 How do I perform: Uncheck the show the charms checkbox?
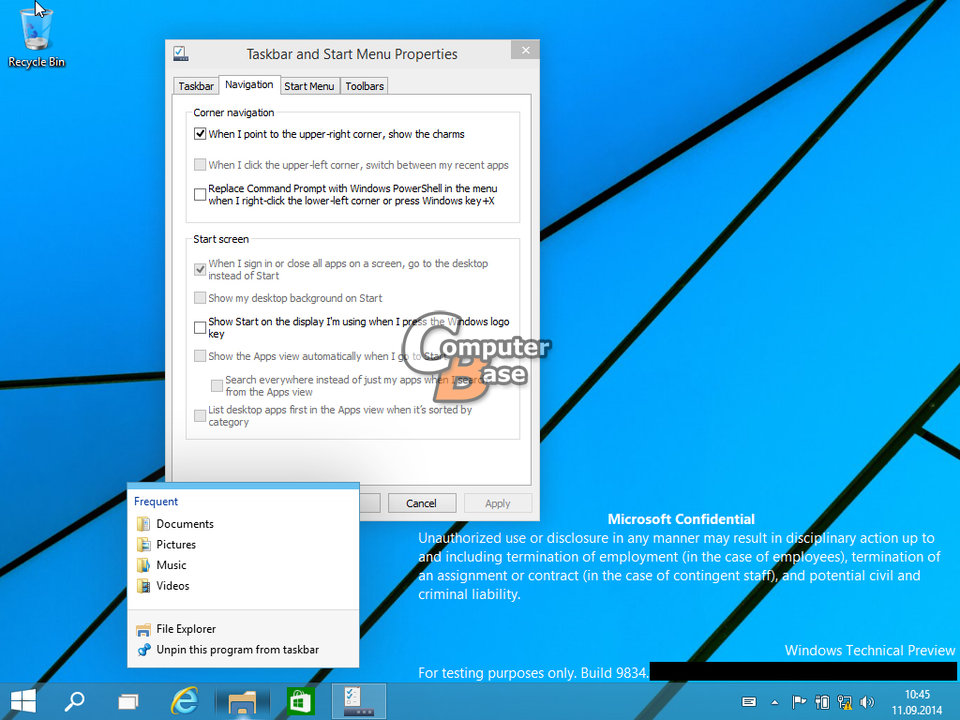(x=200, y=134)
